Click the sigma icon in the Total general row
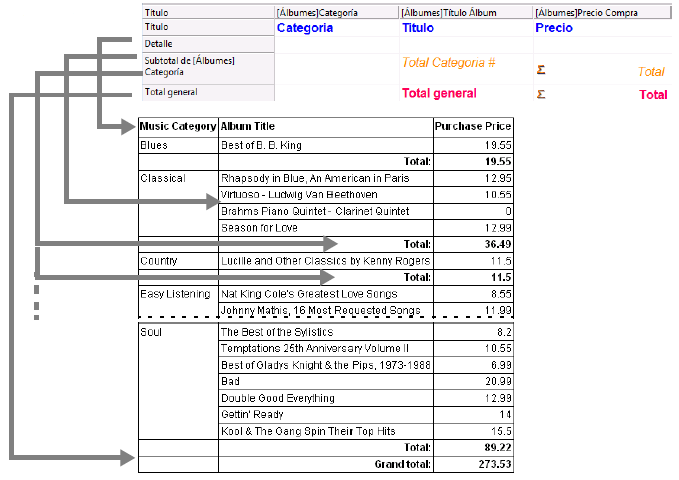The image size is (679, 480). [x=542, y=94]
